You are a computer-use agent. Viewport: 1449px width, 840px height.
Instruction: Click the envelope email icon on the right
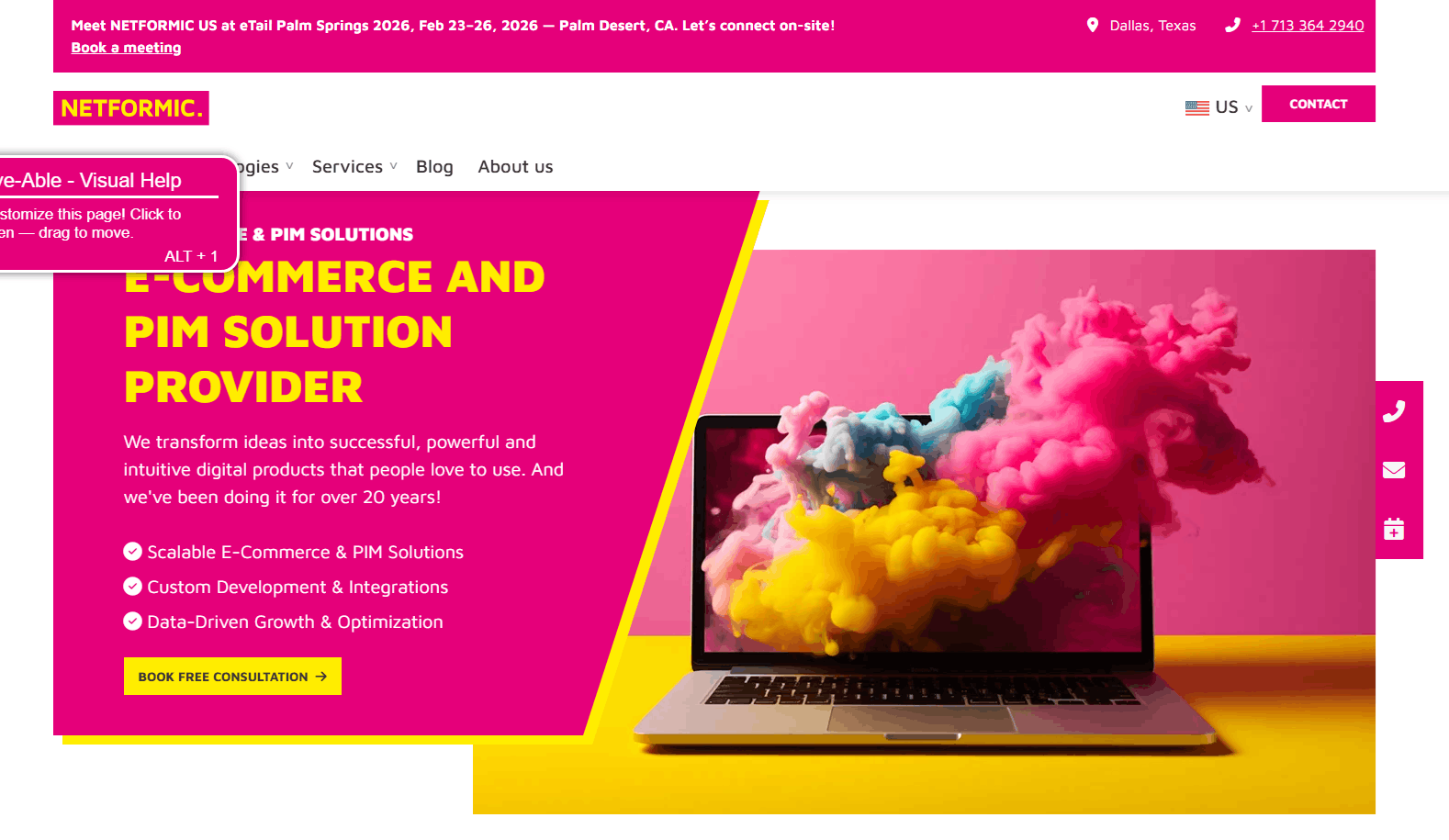(1394, 470)
